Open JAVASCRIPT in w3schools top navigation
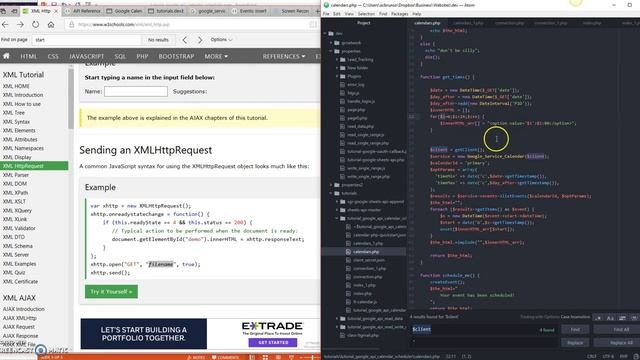The height and width of the screenshot is (360, 640). [86, 56]
